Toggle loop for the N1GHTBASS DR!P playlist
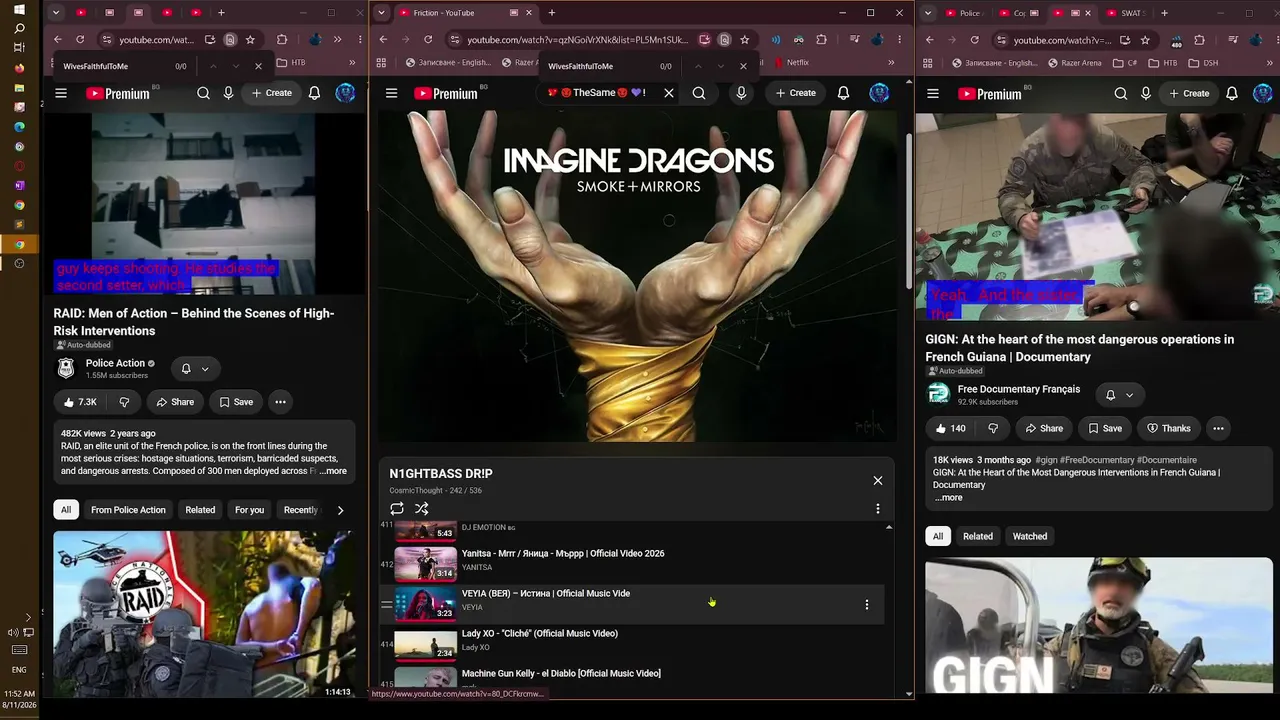This screenshot has width=1280, height=720. pyautogui.click(x=397, y=509)
